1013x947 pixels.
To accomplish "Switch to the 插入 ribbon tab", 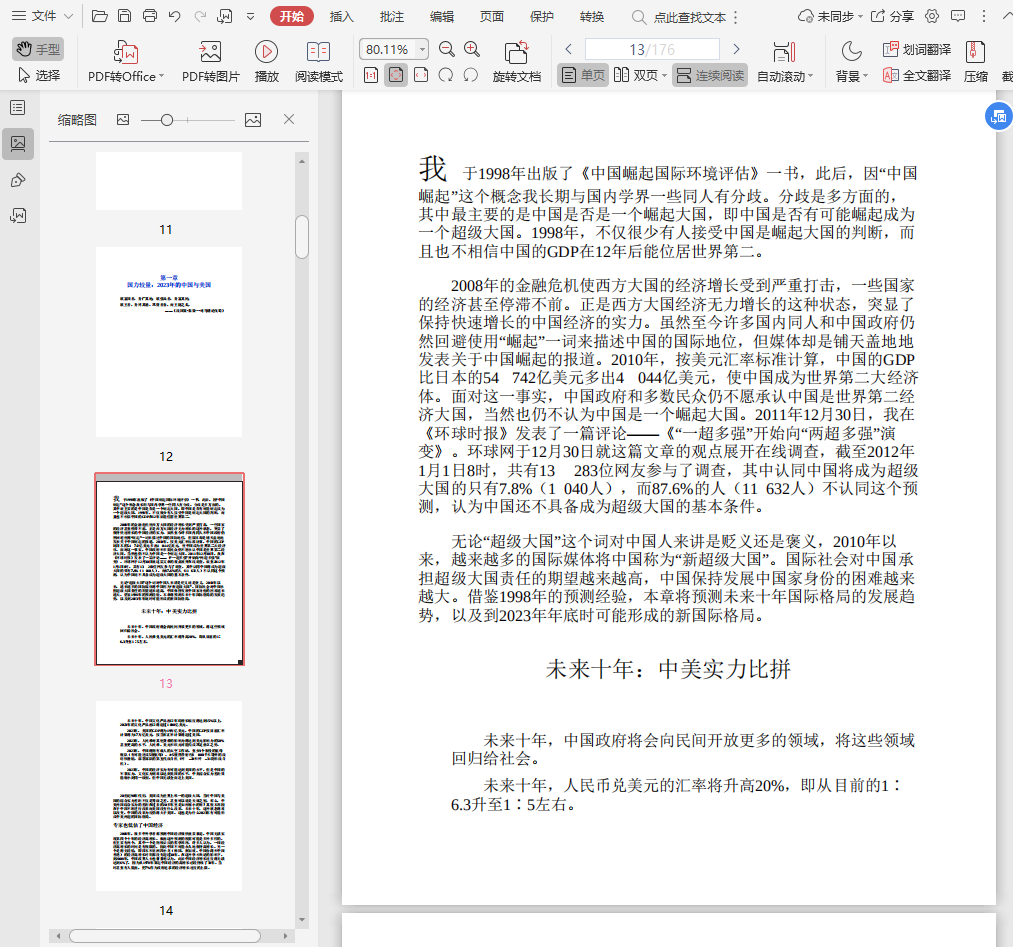I will (342, 16).
